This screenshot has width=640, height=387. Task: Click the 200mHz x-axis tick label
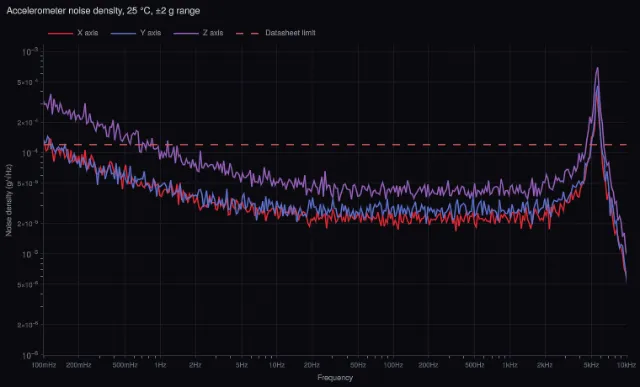pyautogui.click(x=78, y=365)
